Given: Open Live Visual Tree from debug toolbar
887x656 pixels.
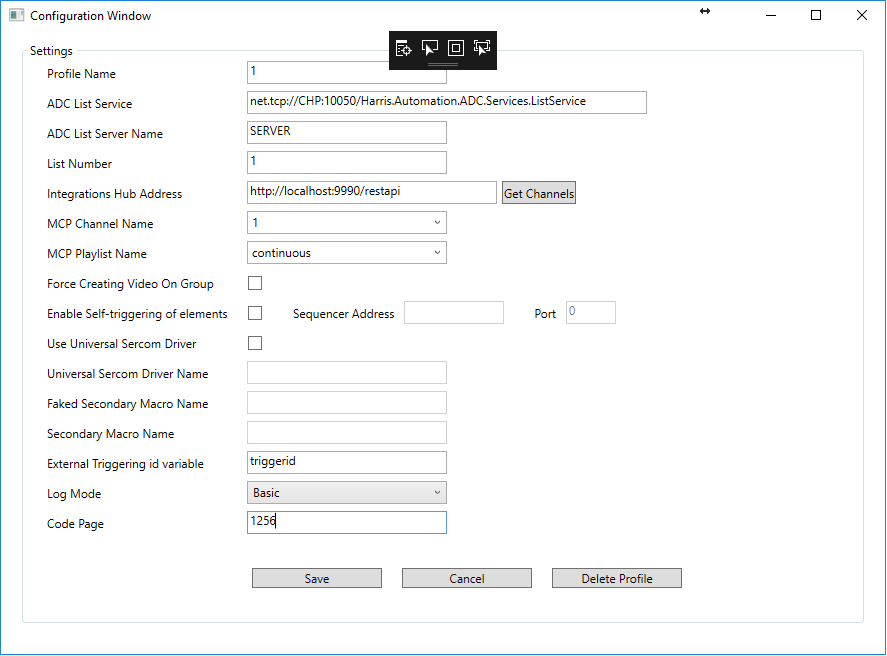Looking at the screenshot, I should [x=403, y=48].
